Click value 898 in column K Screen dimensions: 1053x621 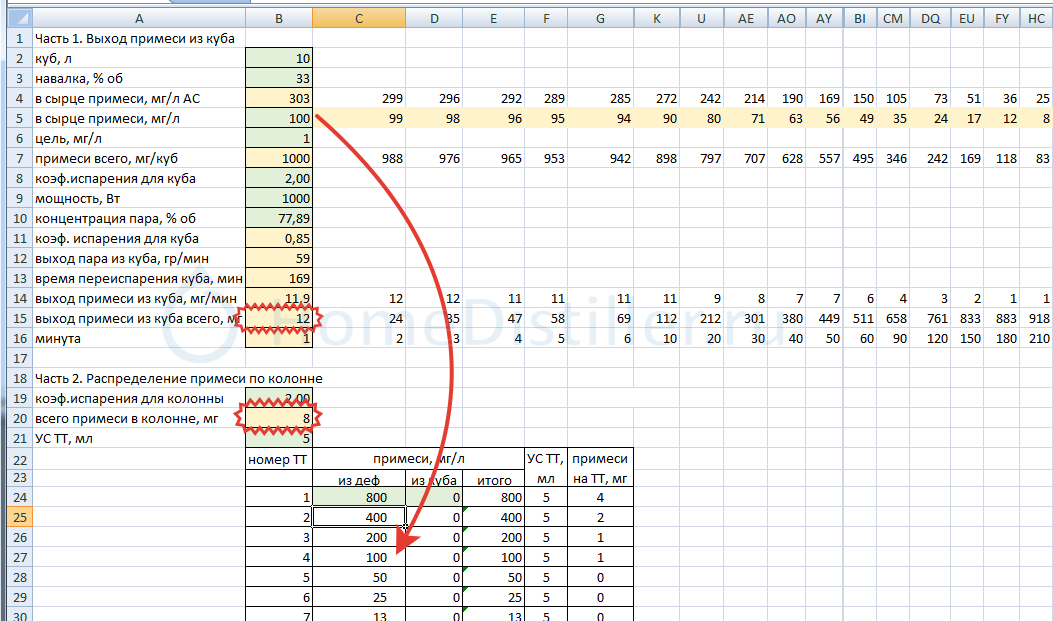657,158
